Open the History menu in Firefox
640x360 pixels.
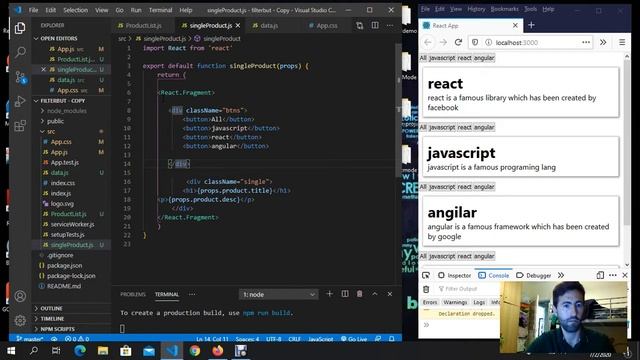click(476, 9)
